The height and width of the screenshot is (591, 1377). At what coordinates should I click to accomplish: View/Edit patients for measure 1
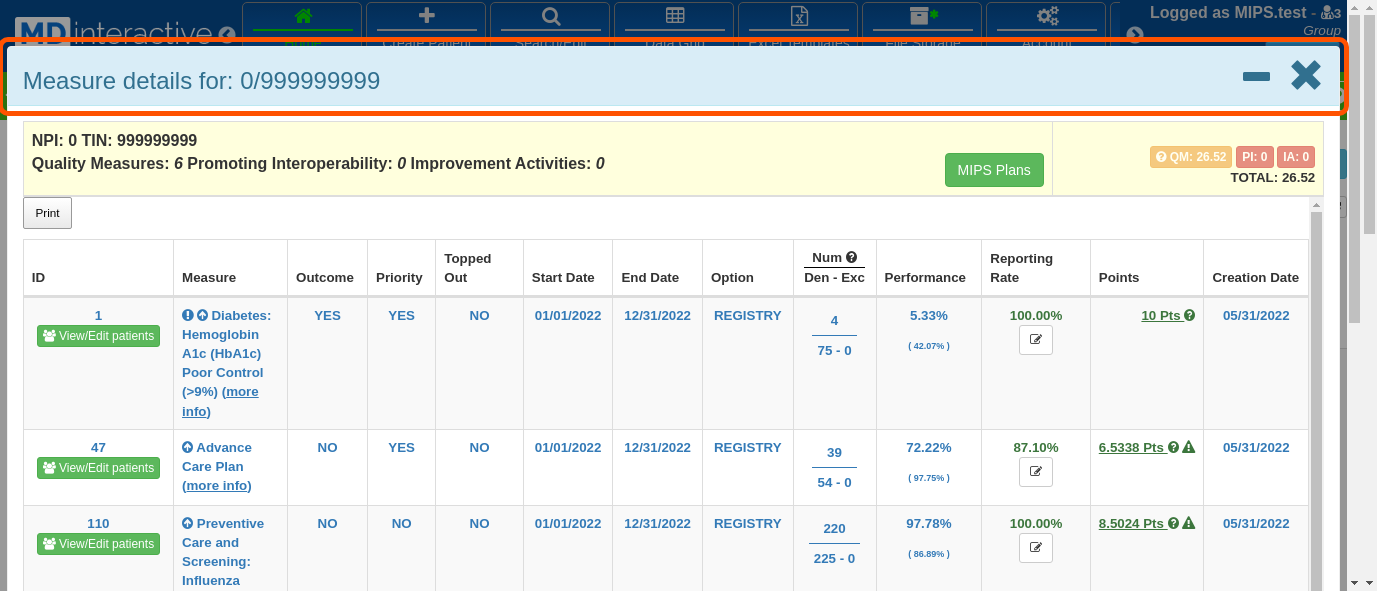[98, 336]
